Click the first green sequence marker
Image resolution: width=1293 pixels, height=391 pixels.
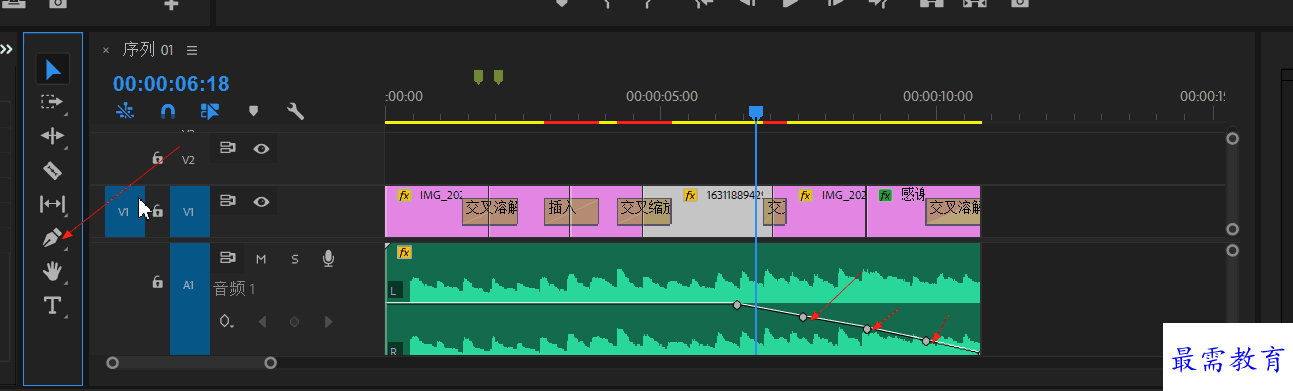click(x=478, y=76)
